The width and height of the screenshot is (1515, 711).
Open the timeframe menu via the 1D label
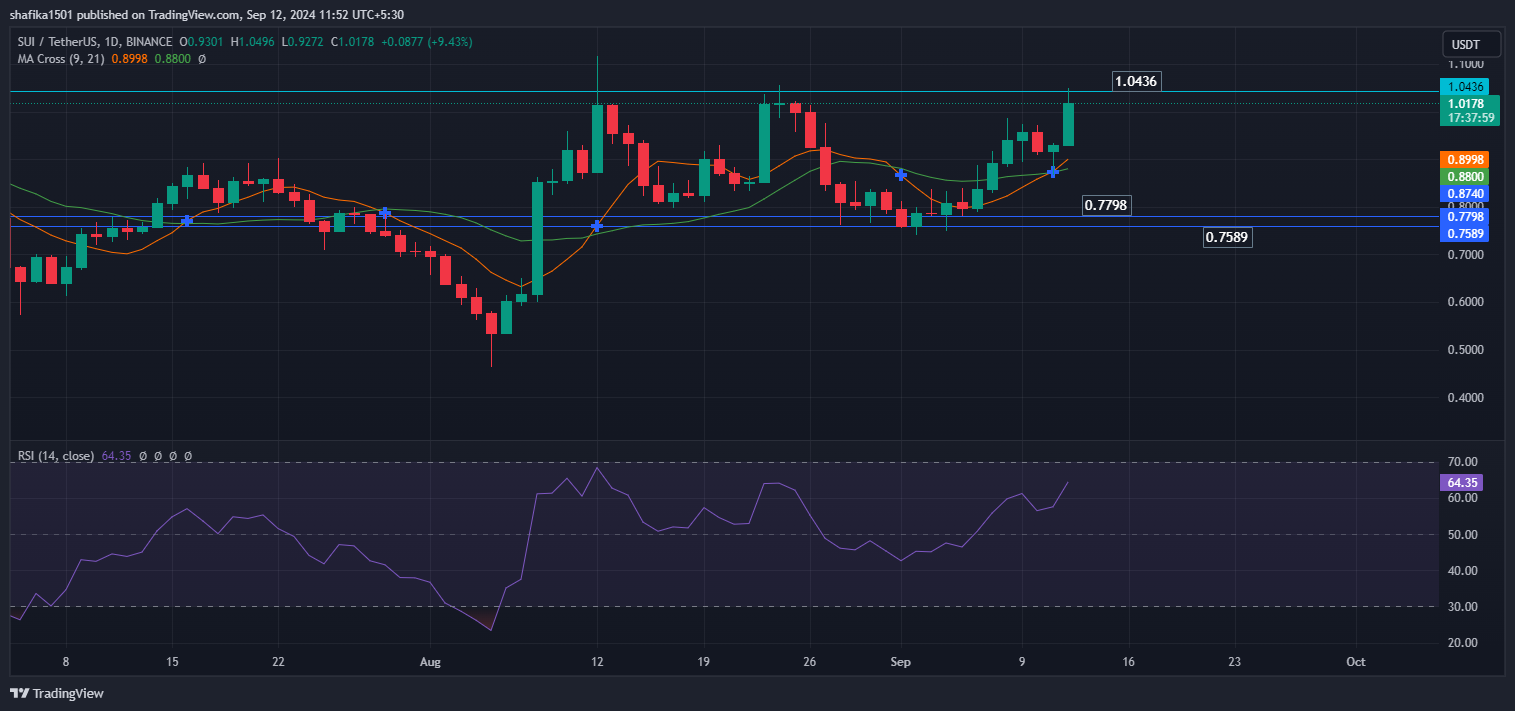pyautogui.click(x=112, y=41)
